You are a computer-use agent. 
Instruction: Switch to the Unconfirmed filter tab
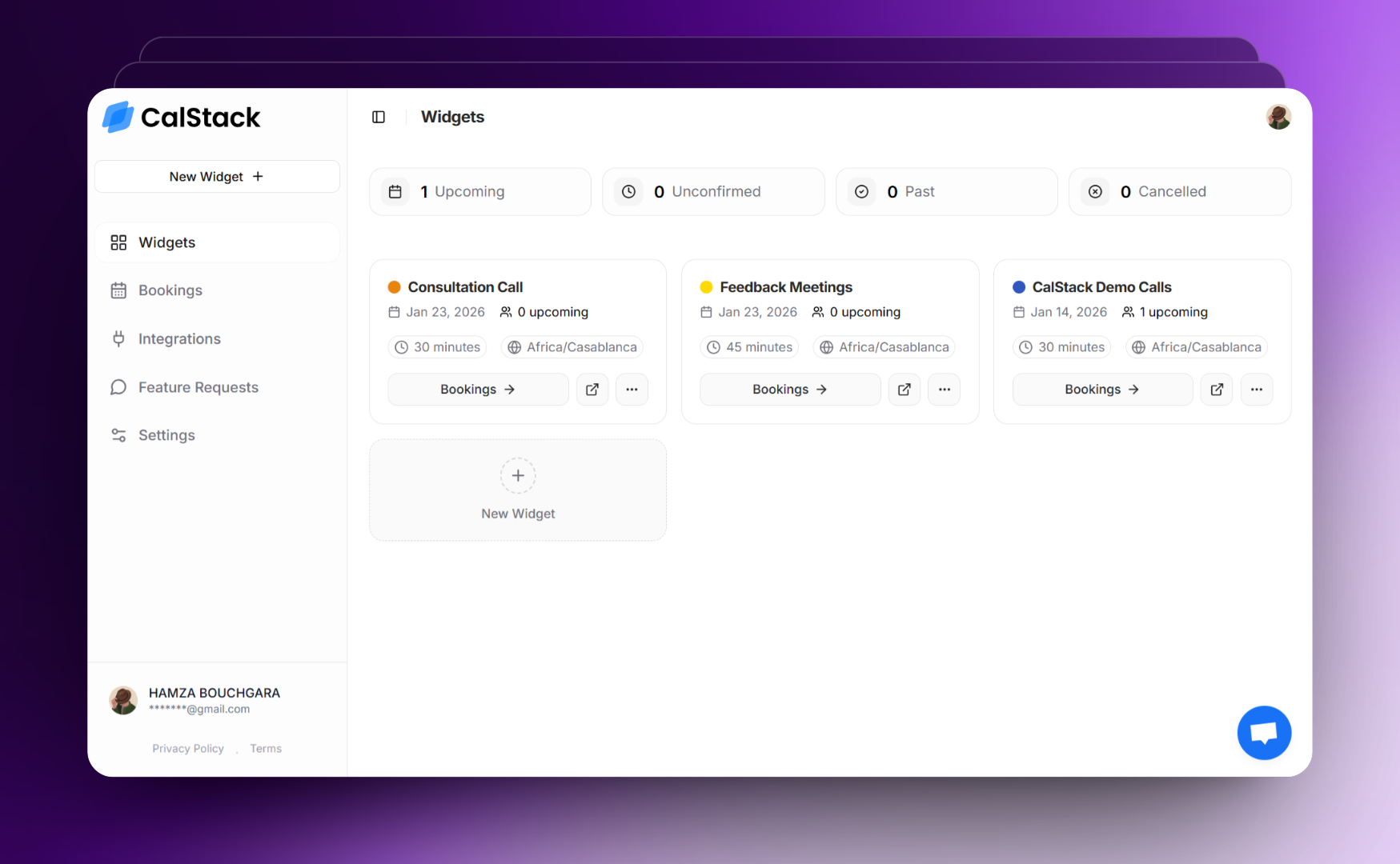point(712,191)
